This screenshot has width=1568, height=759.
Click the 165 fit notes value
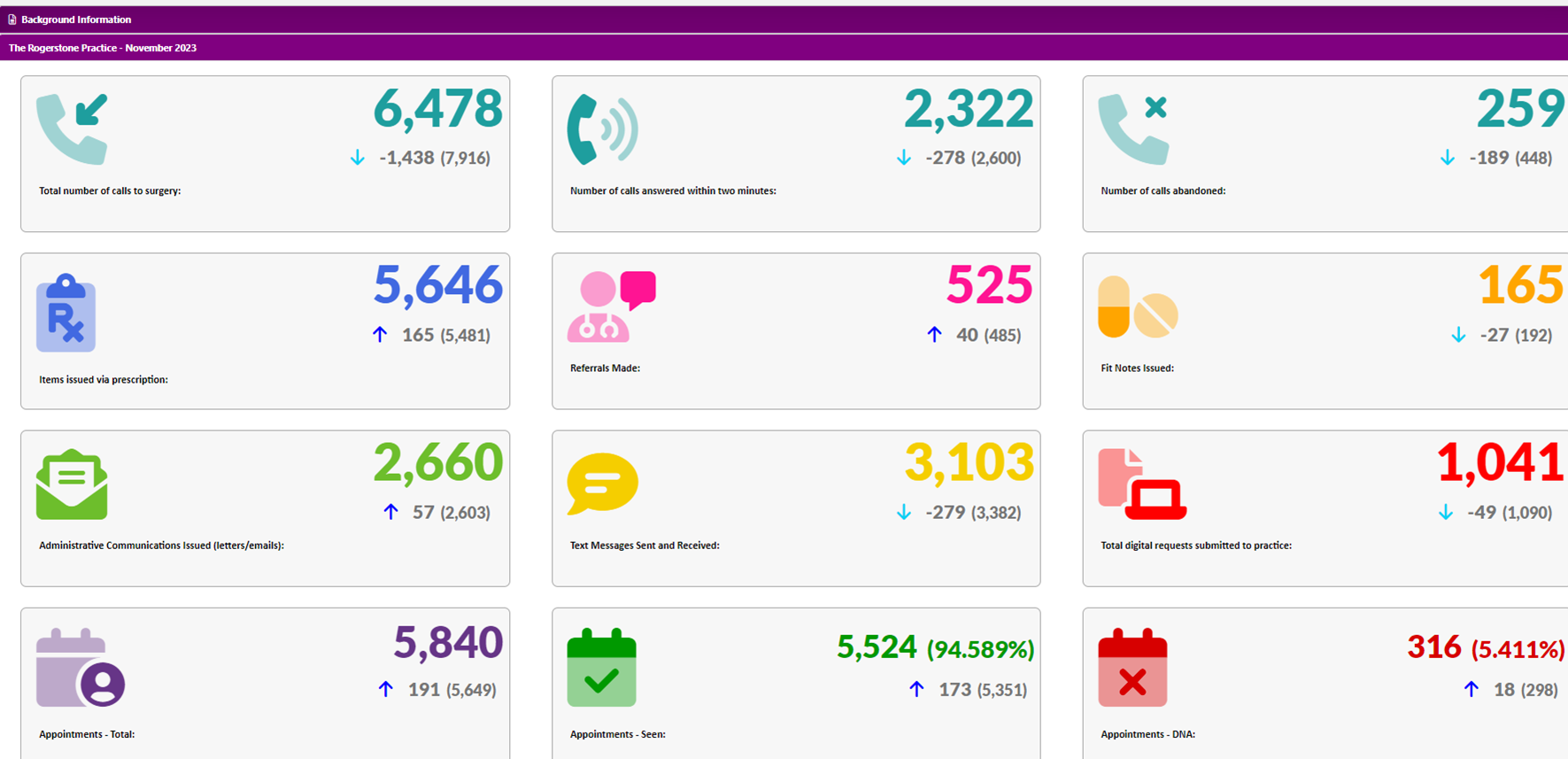pyautogui.click(x=1520, y=285)
